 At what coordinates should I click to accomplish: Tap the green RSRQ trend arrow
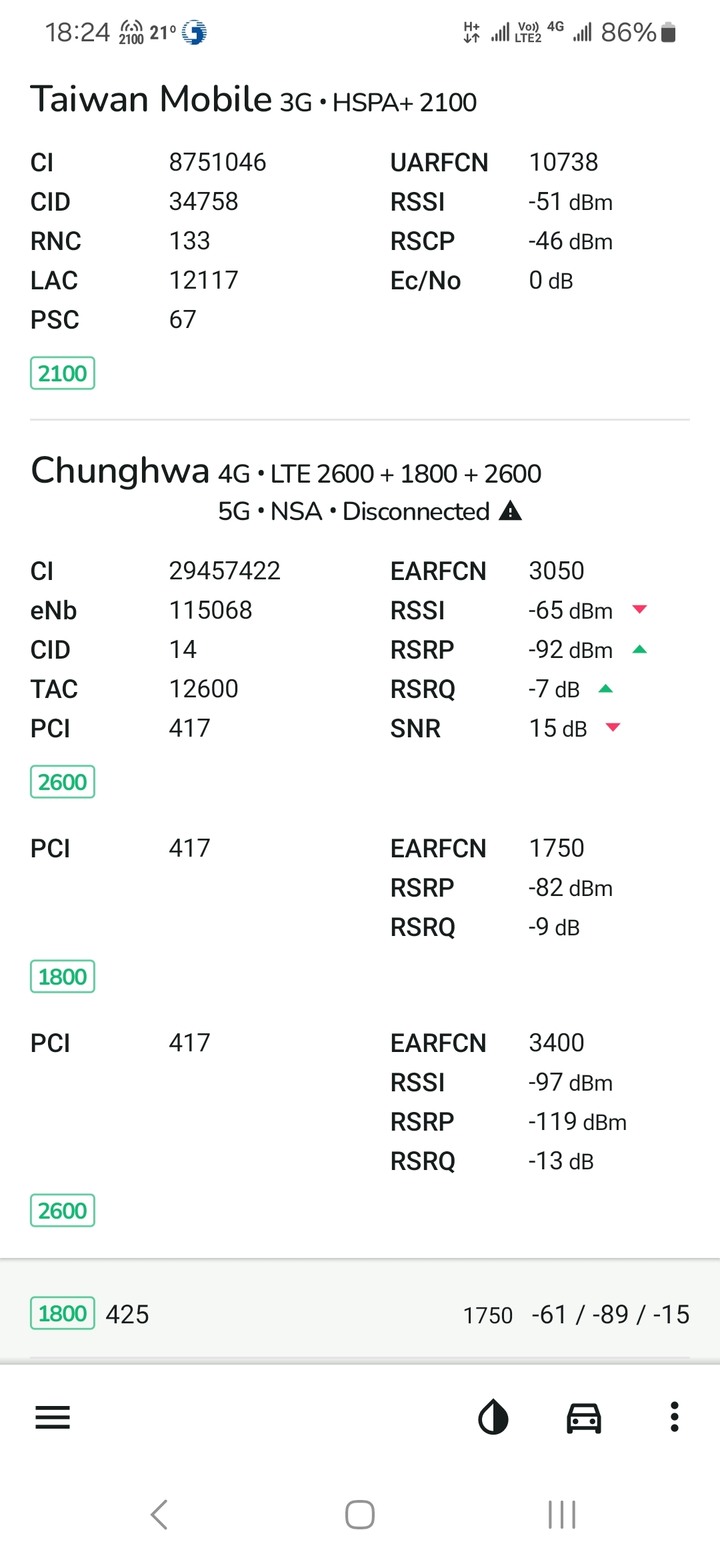[605, 688]
